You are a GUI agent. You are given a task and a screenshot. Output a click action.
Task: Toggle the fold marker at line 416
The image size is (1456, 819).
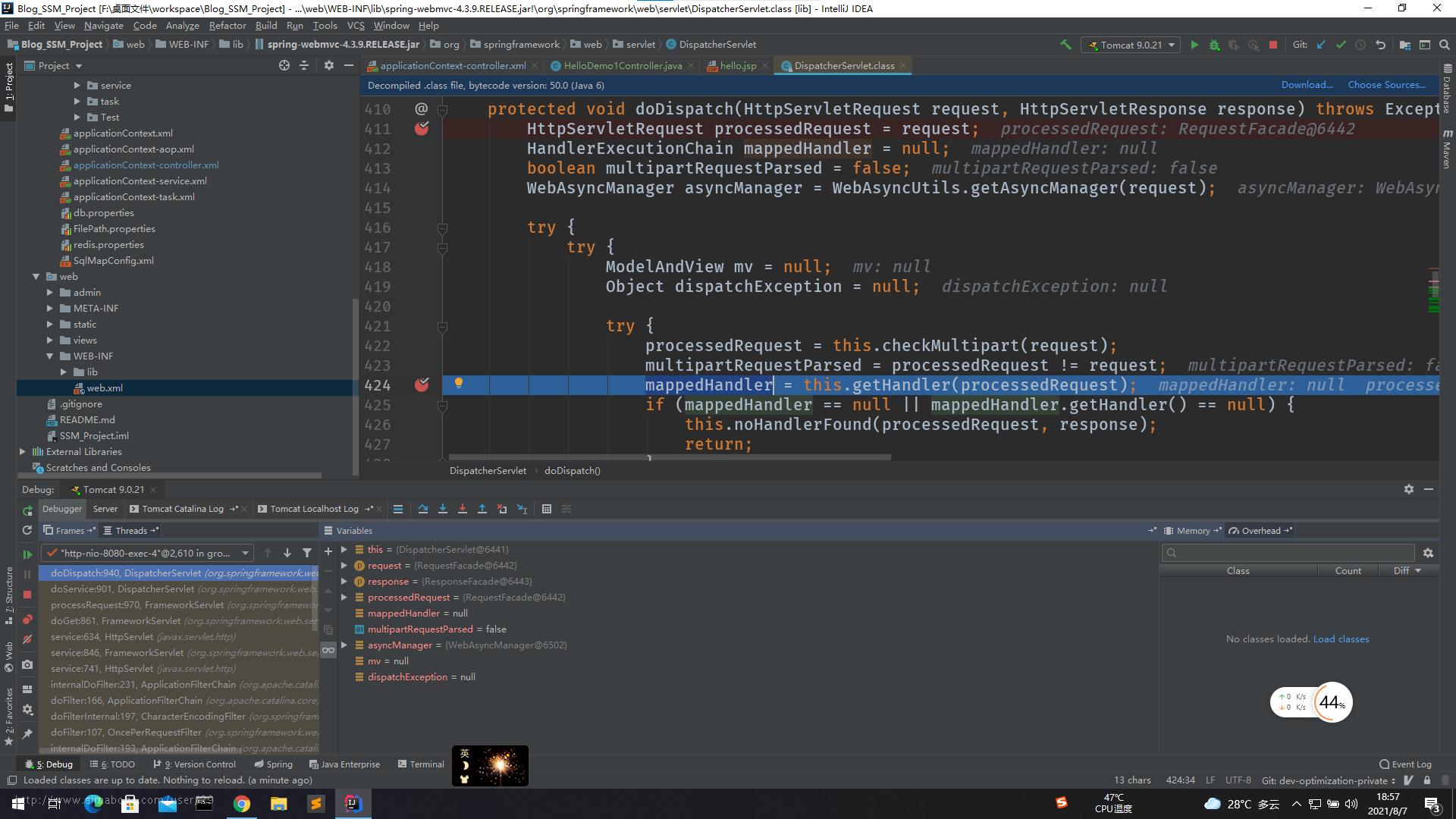point(442,227)
